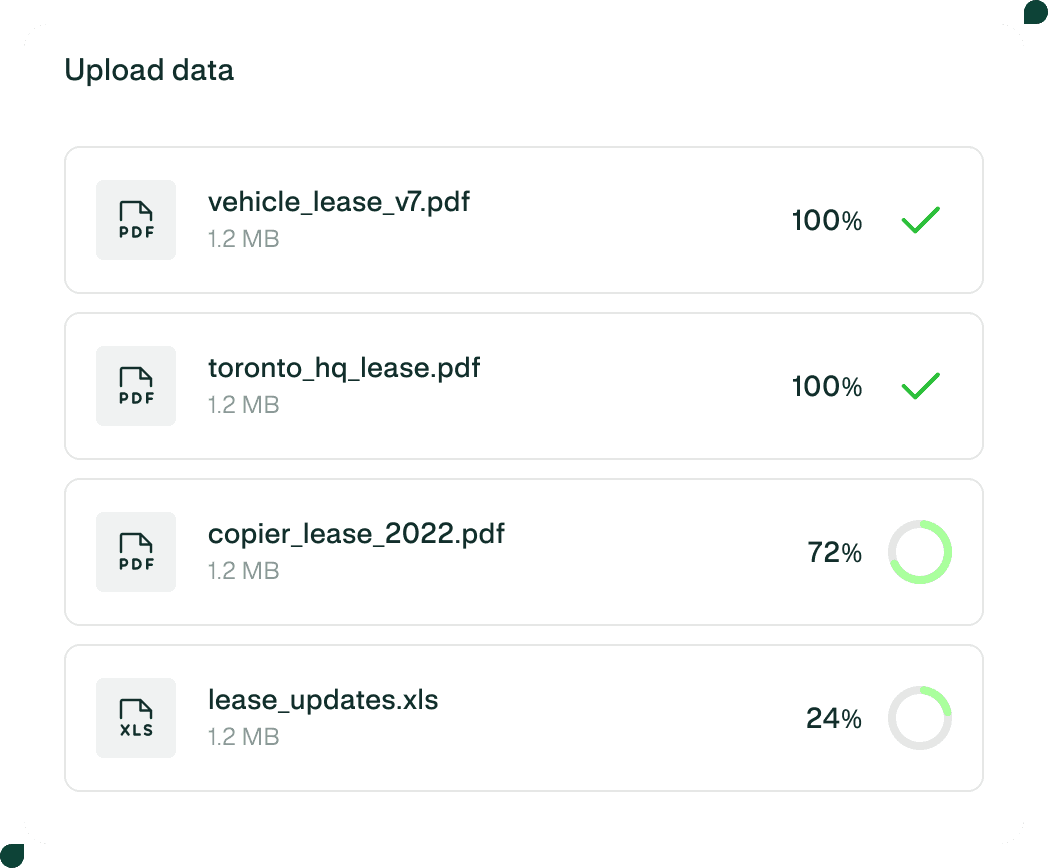Viewport: 1048px width, 868px height.
Task: Select the copier_lease_2022.pdf file name
Action: tap(356, 534)
